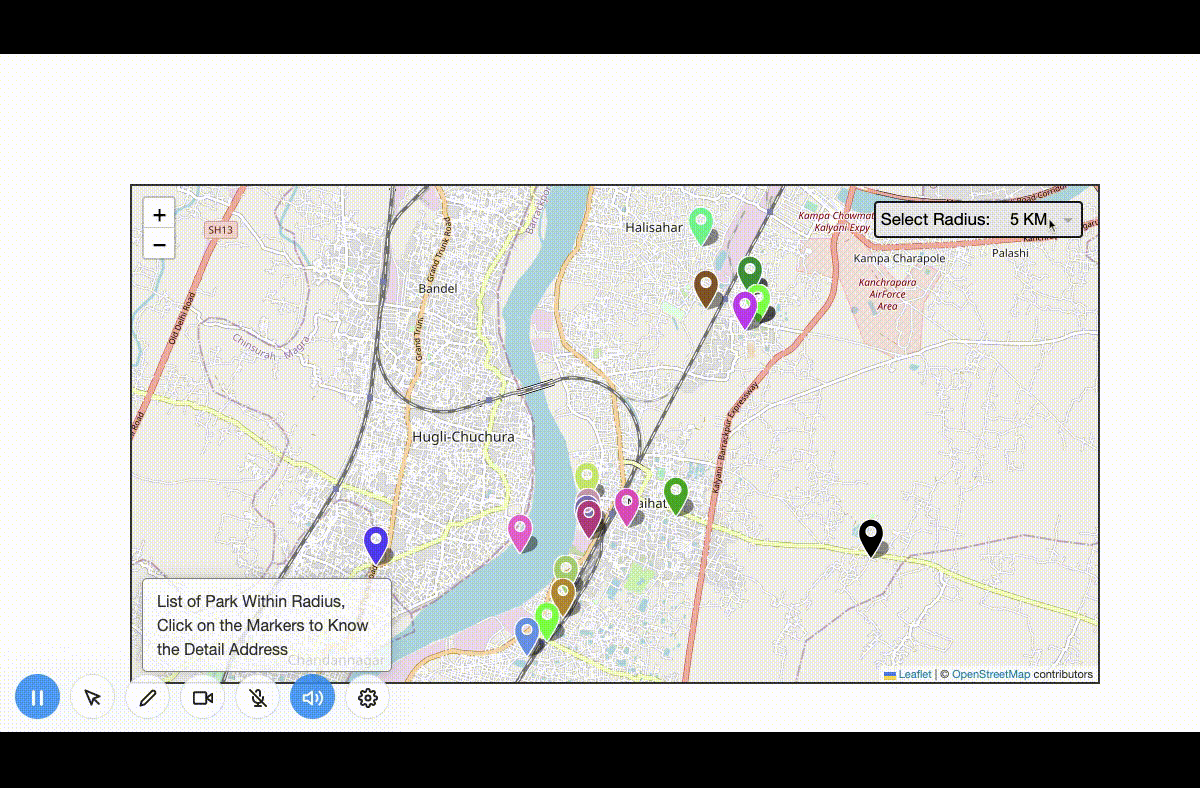Click the black marker east of Naihati
1200x788 pixels.
point(871,537)
